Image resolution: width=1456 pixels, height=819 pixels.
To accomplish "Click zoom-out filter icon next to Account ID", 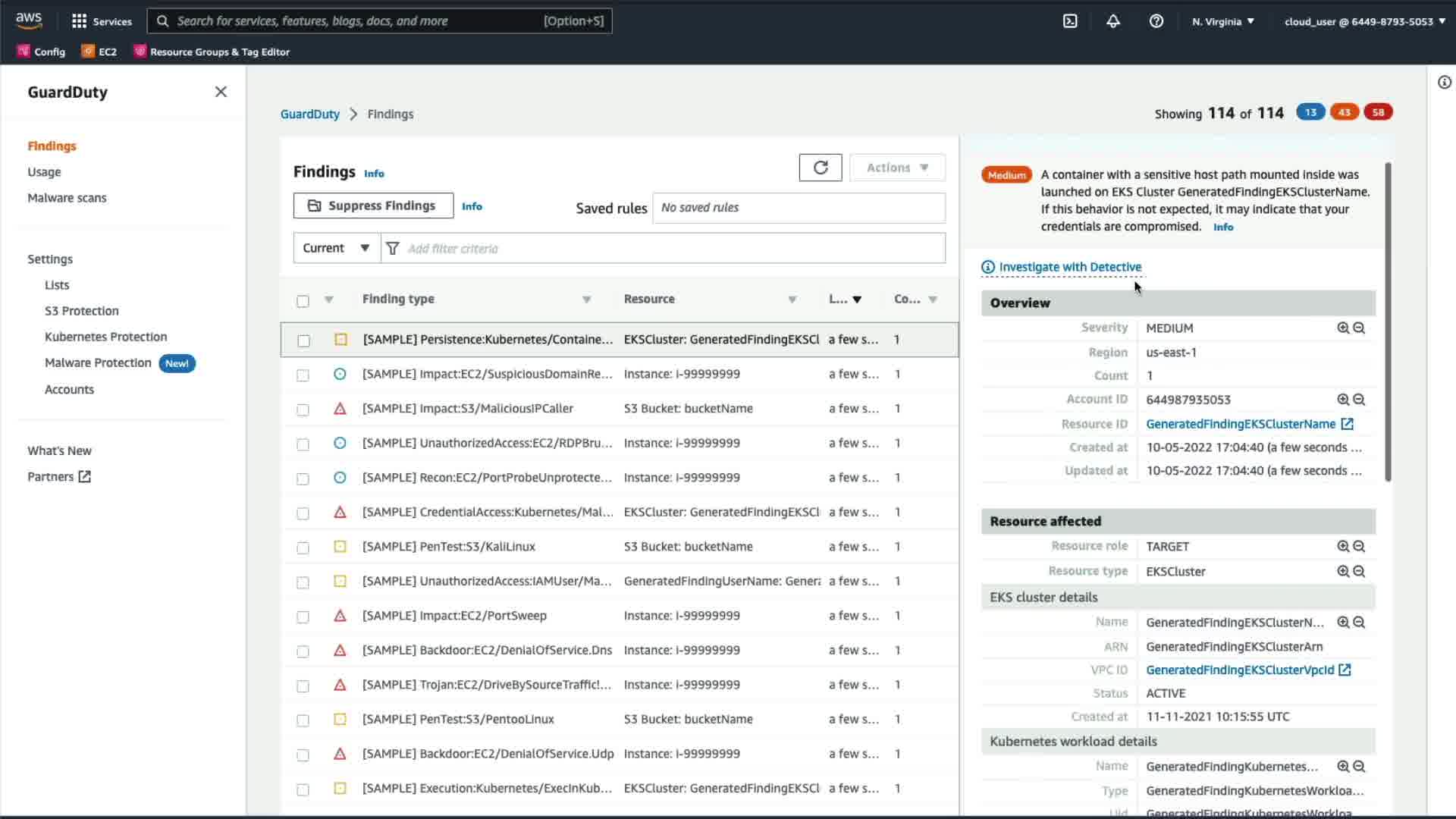I will pos(1359,400).
